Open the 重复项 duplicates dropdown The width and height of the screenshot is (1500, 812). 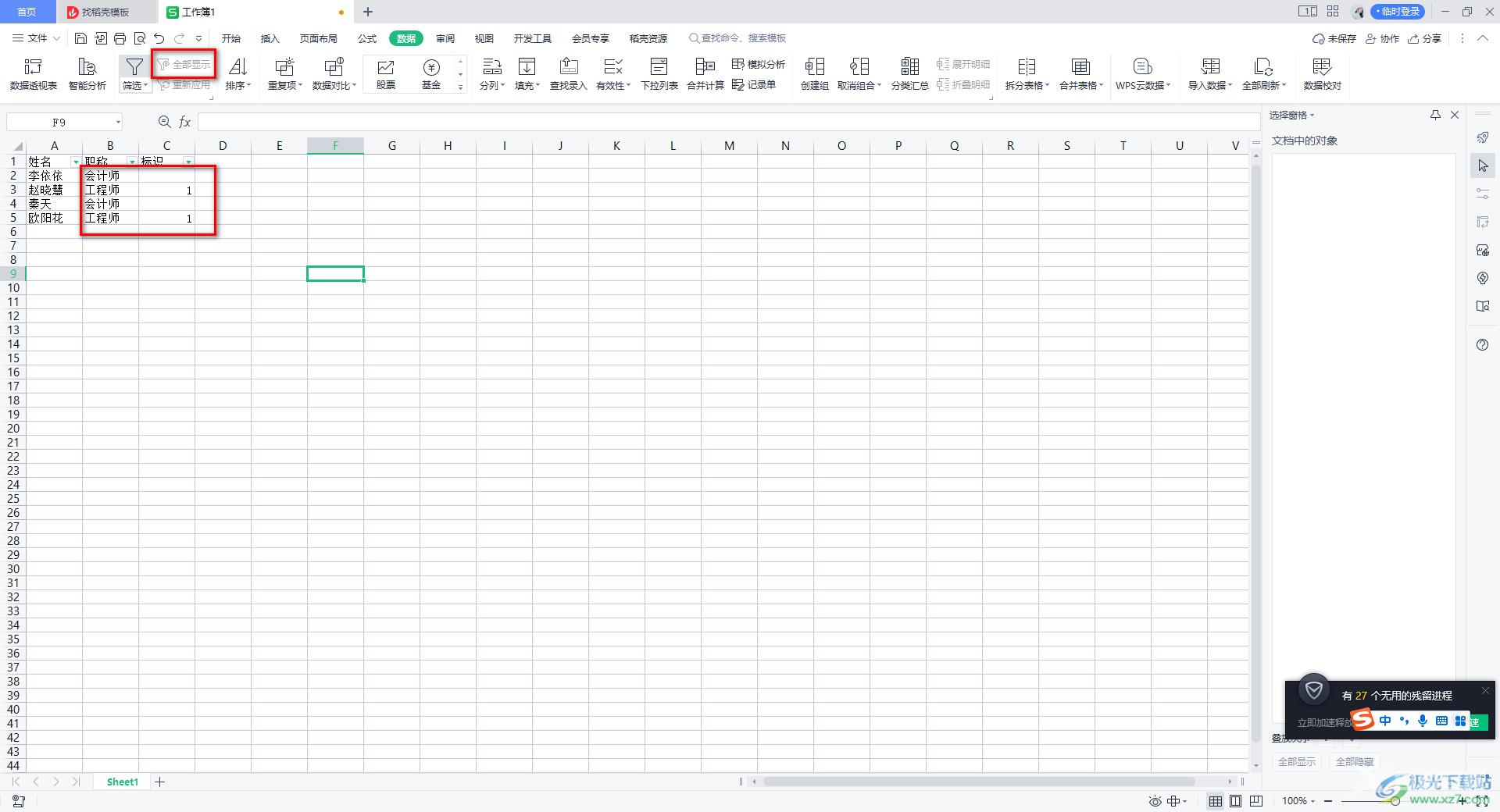click(x=285, y=74)
